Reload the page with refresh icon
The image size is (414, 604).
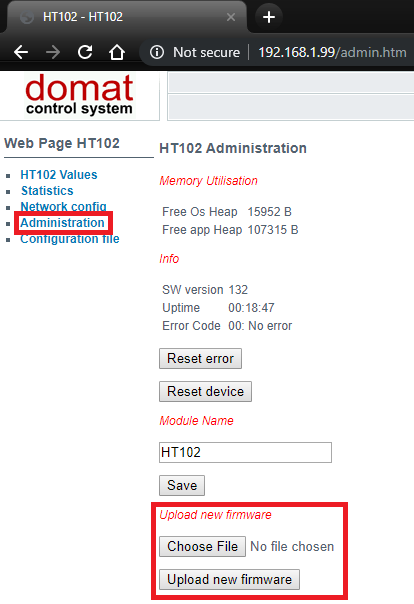pos(85,52)
